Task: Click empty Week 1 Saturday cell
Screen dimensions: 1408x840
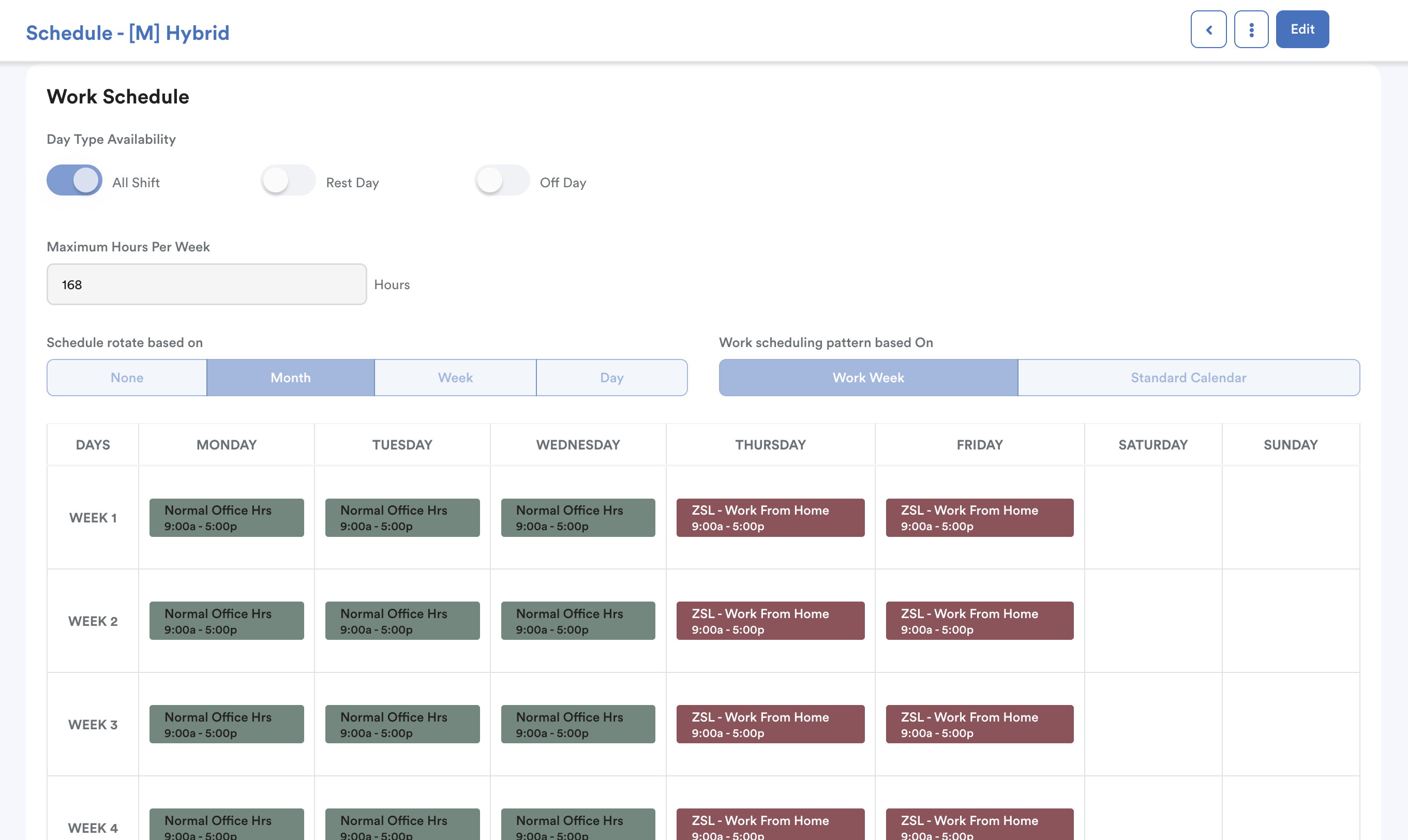Action: [1153, 517]
